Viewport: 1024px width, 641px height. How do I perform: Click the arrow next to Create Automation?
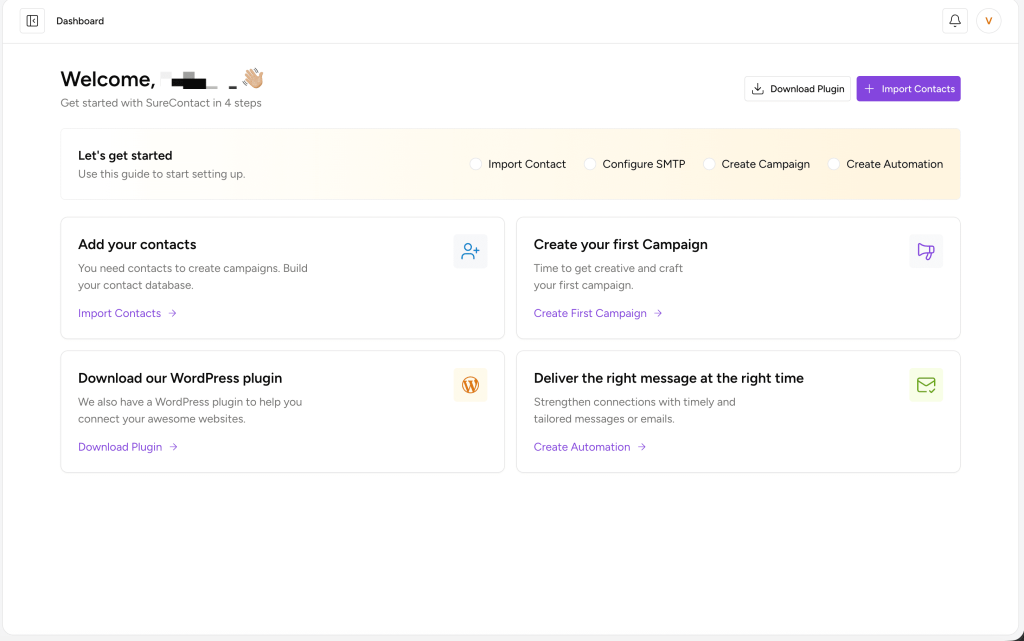pyautogui.click(x=642, y=447)
